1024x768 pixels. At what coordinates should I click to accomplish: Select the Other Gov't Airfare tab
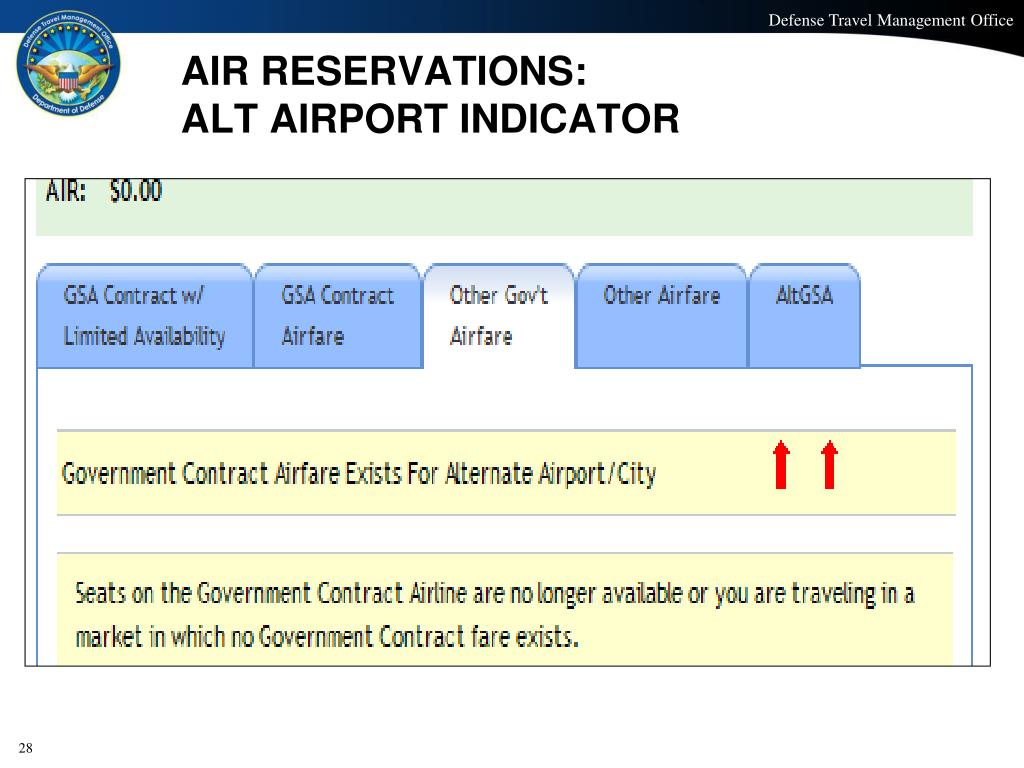pos(500,316)
